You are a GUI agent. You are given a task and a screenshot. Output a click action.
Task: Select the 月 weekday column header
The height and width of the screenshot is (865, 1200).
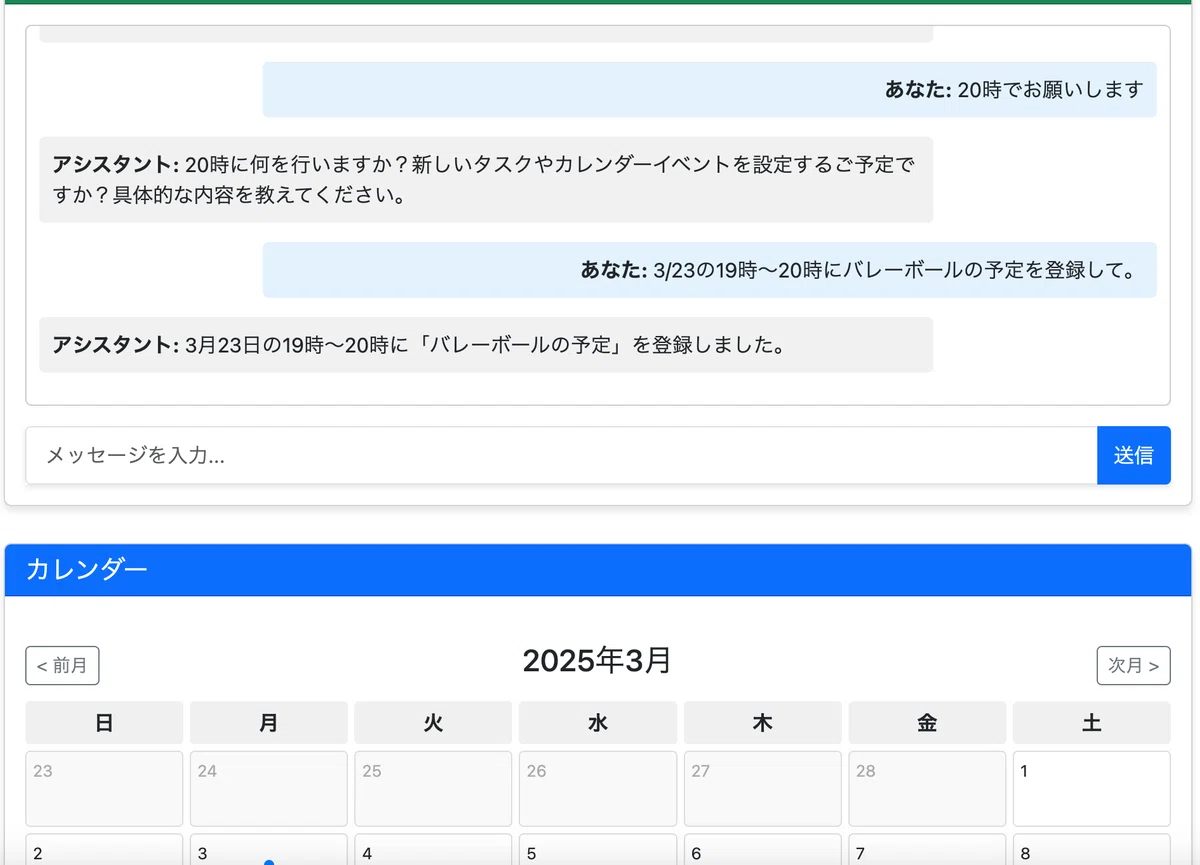(269, 722)
